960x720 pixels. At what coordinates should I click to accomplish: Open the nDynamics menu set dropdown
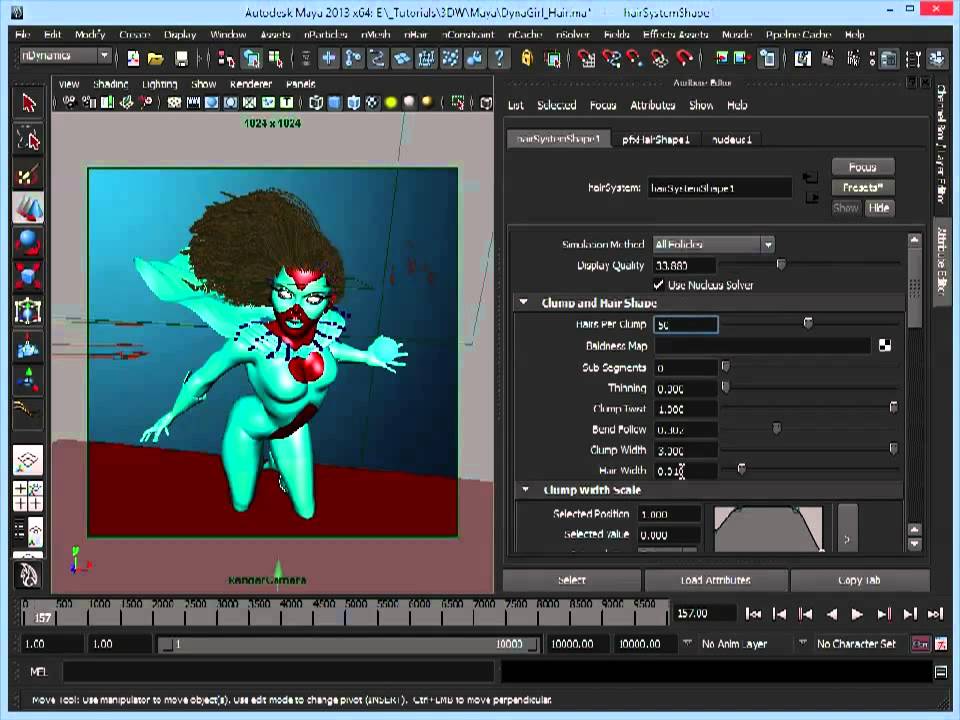(66, 56)
